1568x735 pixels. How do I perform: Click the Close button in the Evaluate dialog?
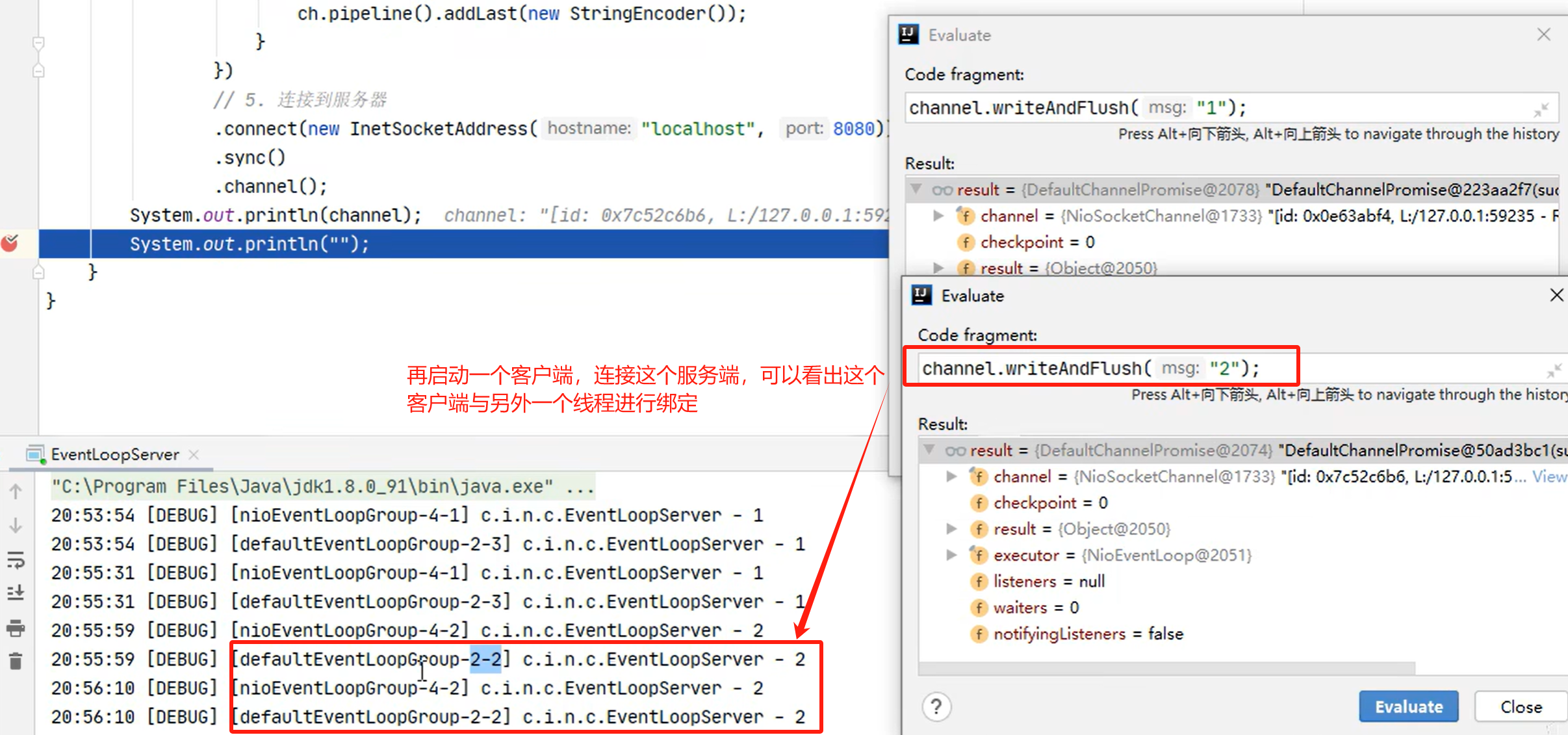1520,706
